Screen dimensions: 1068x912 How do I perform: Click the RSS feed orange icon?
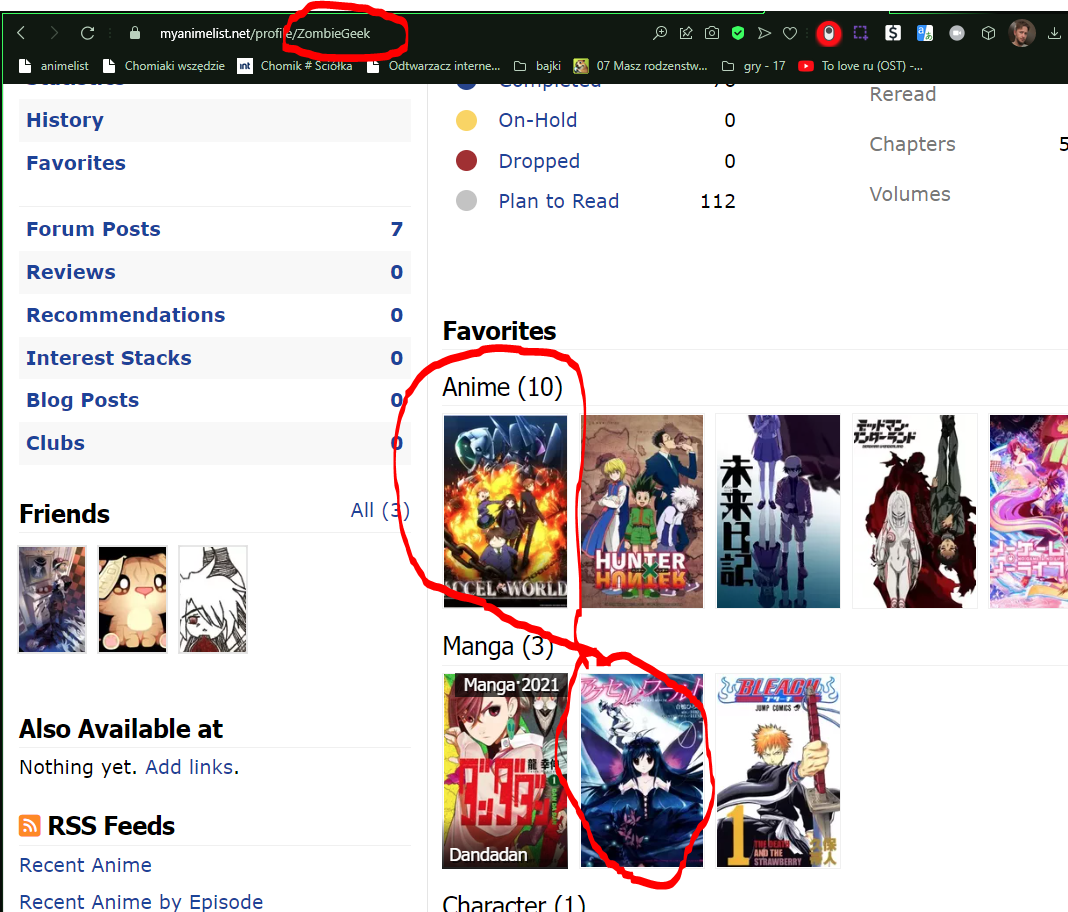pyautogui.click(x=30, y=826)
